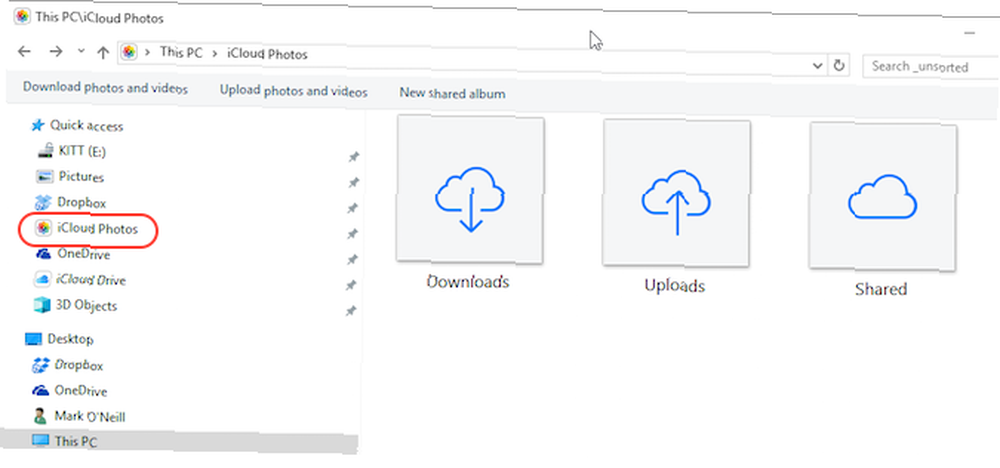Image resolution: width=1000 pixels, height=468 pixels.
Task: Minimize the iCloud Photos window
Action: 970,32
